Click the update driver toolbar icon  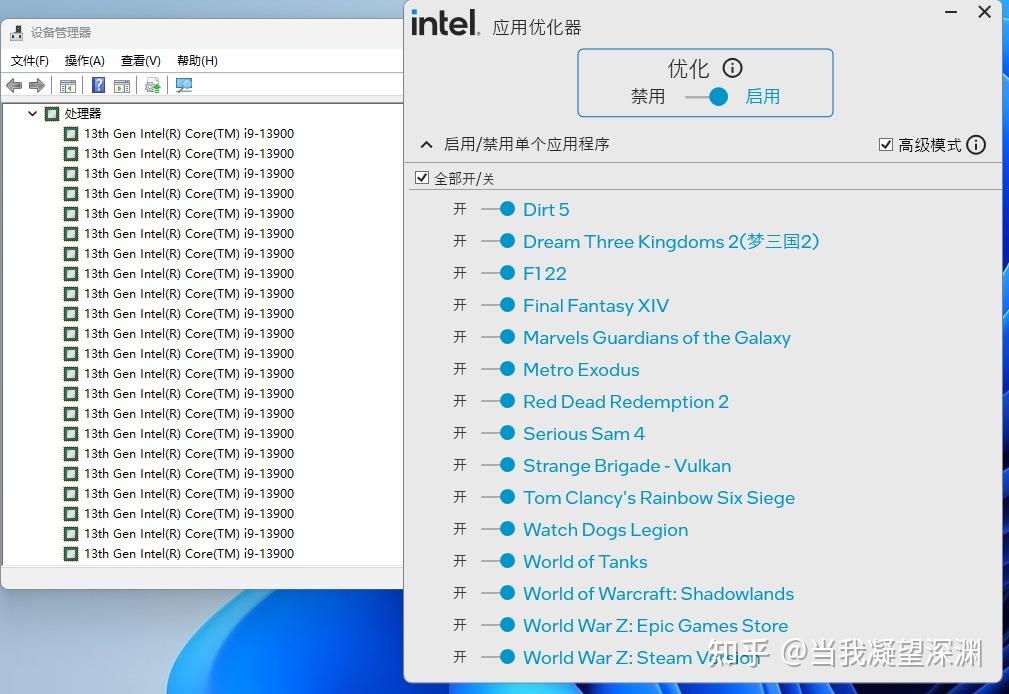[x=152, y=86]
